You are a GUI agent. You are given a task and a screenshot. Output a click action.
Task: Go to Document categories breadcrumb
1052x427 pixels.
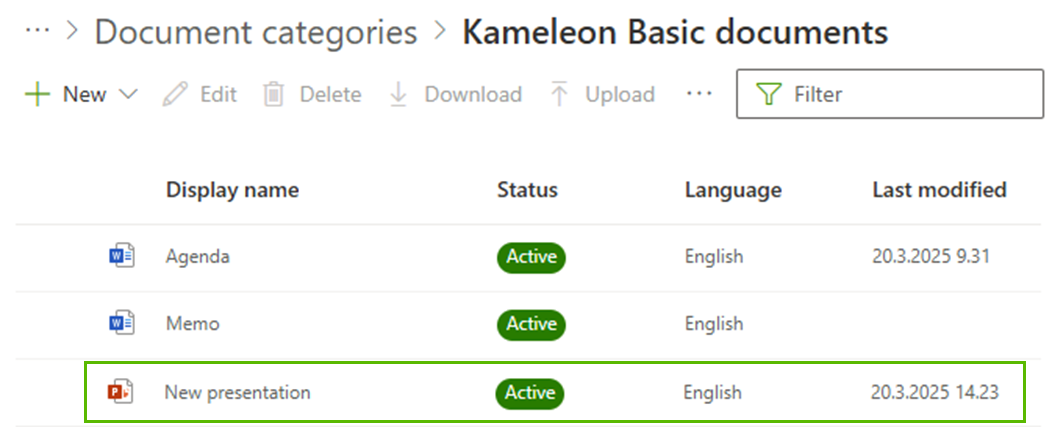tap(255, 32)
